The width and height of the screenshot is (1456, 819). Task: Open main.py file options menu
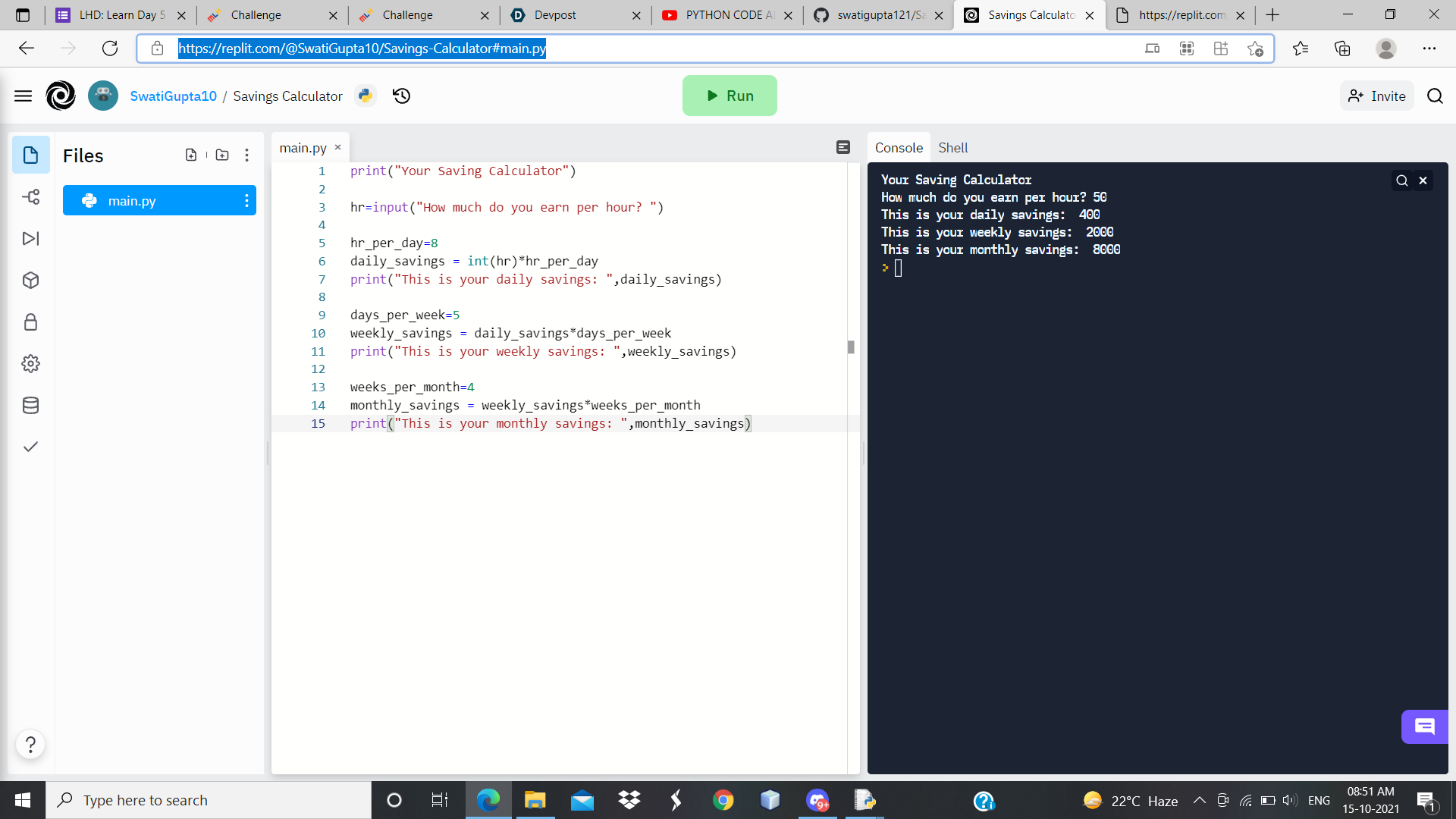(246, 200)
